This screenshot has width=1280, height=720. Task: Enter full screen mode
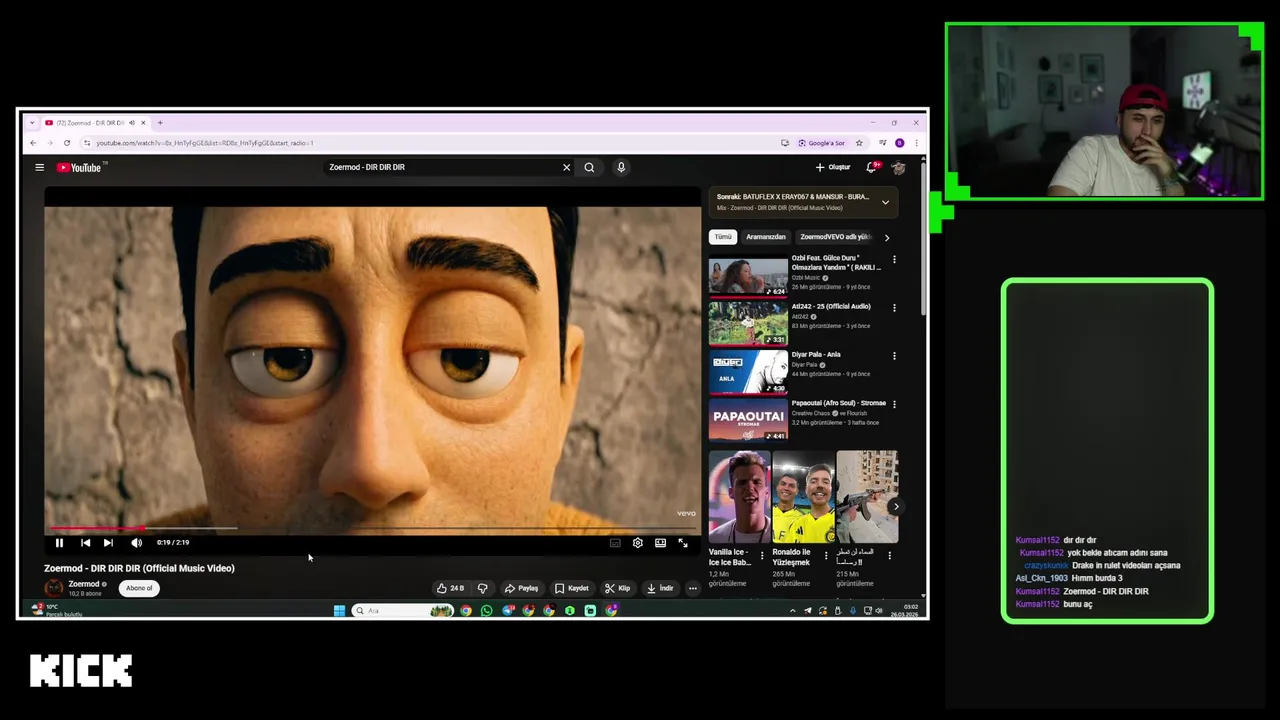[683, 543]
